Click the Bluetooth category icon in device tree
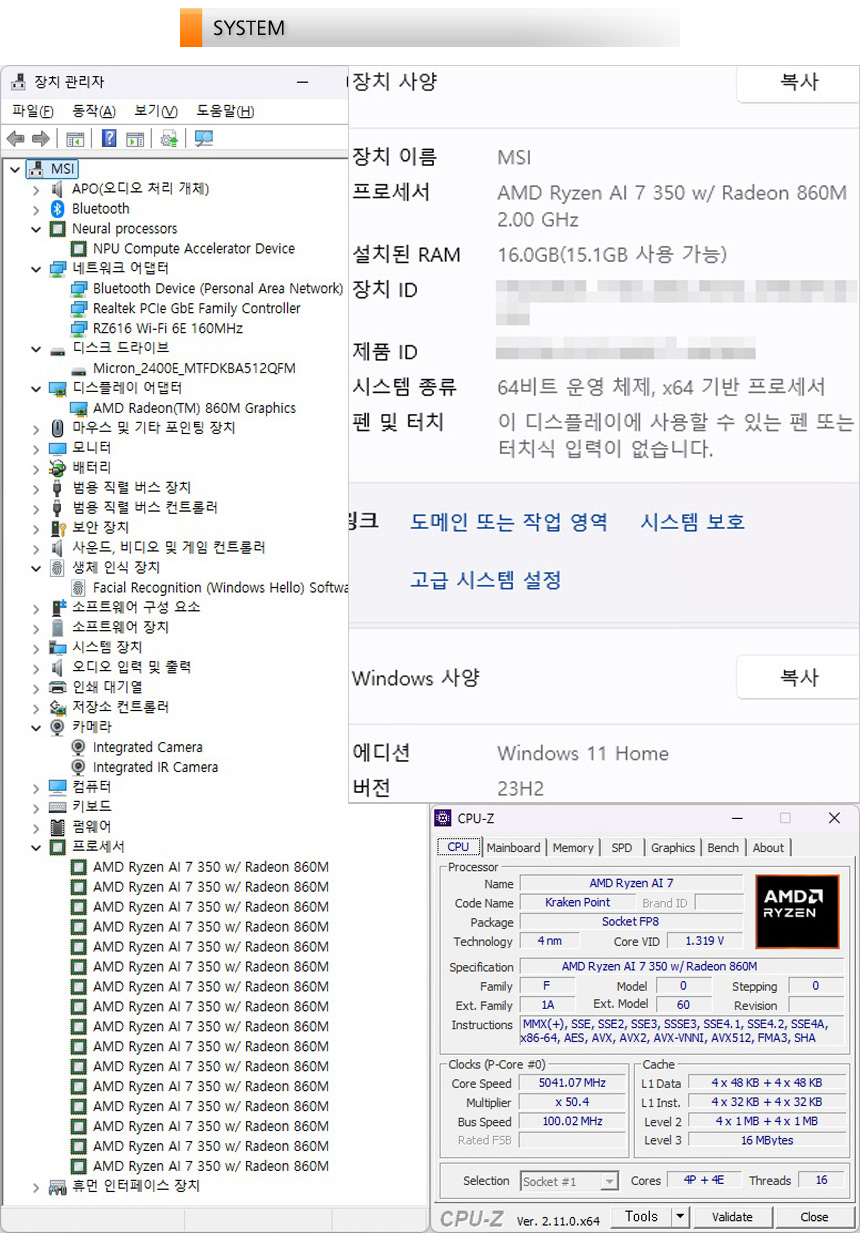Screen dimensions: 860x1238 (59, 209)
